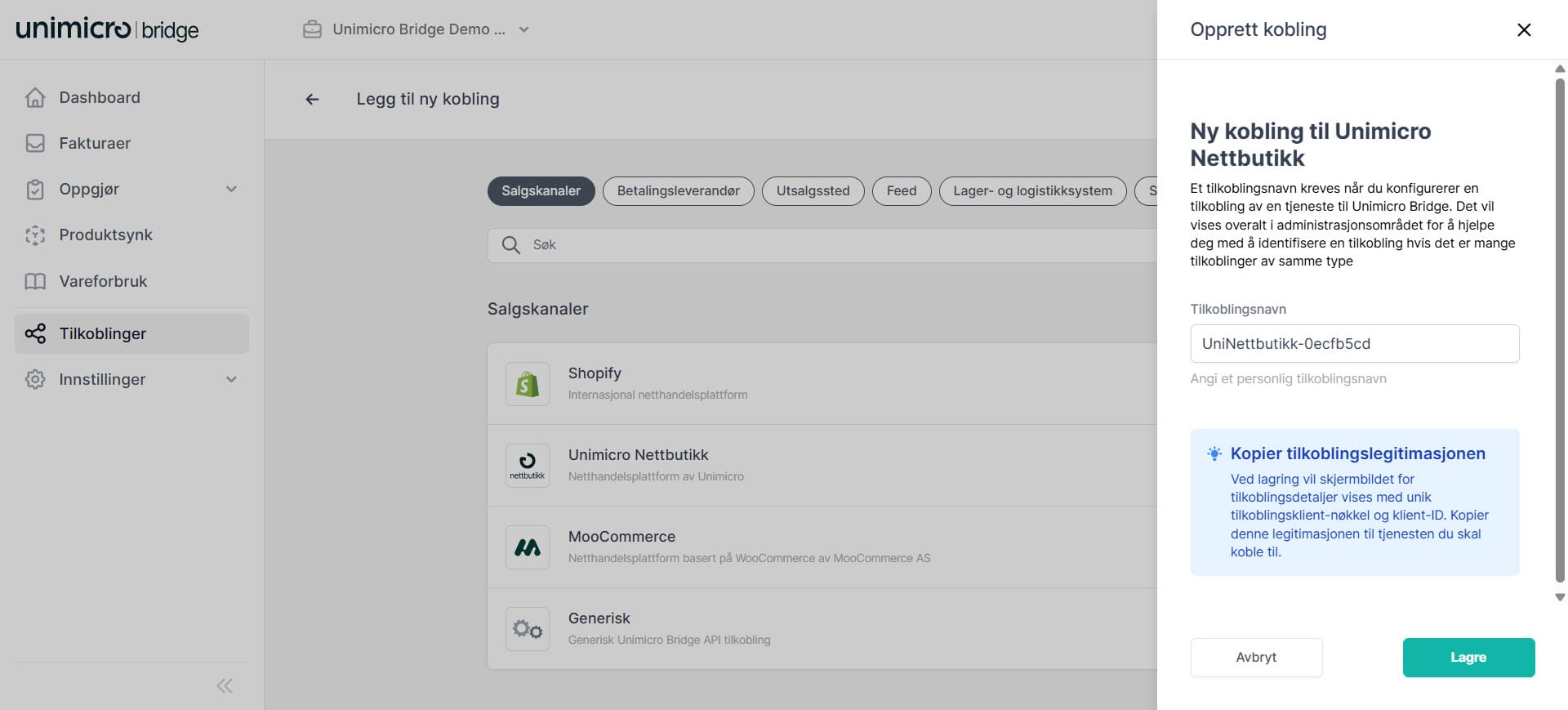This screenshot has height=710, width=1568.
Task: Click the Vareforbruk book icon
Action: pyautogui.click(x=35, y=281)
